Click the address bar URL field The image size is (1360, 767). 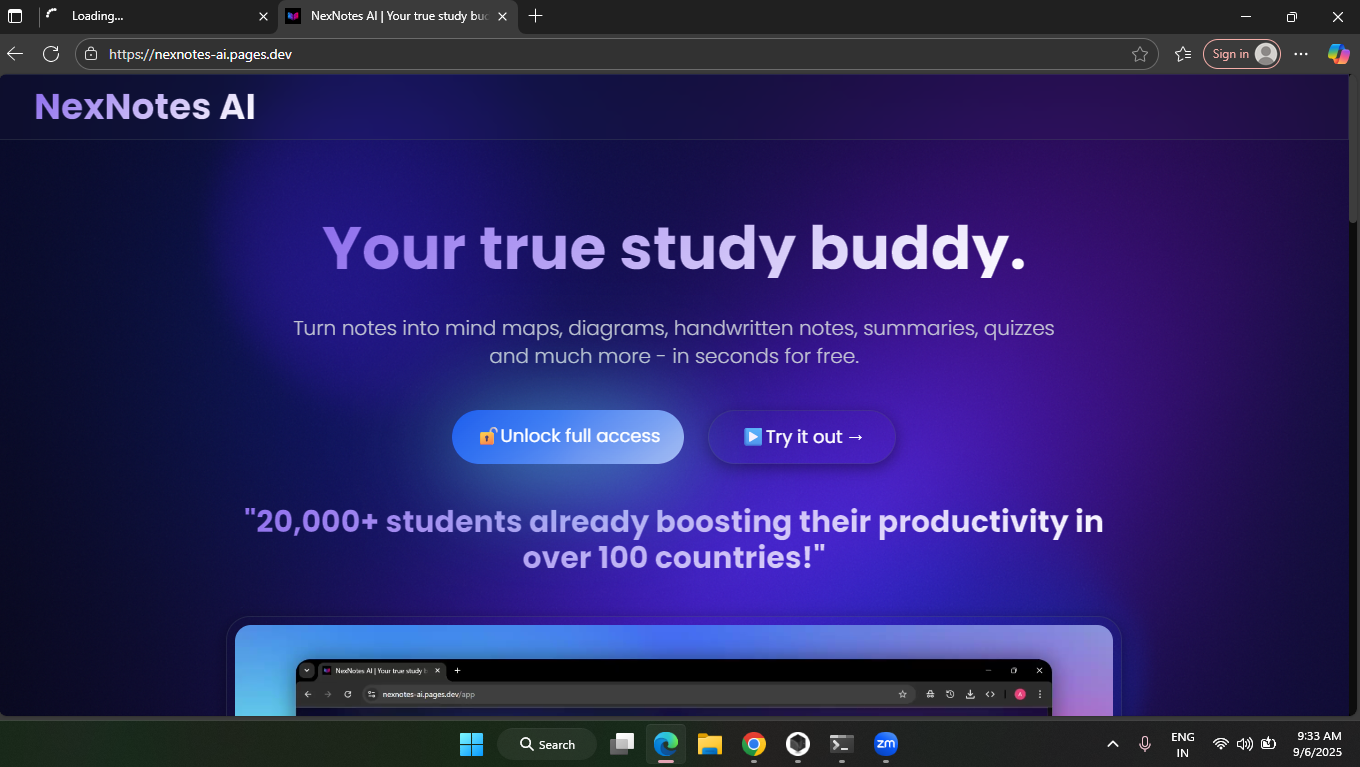(x=616, y=54)
